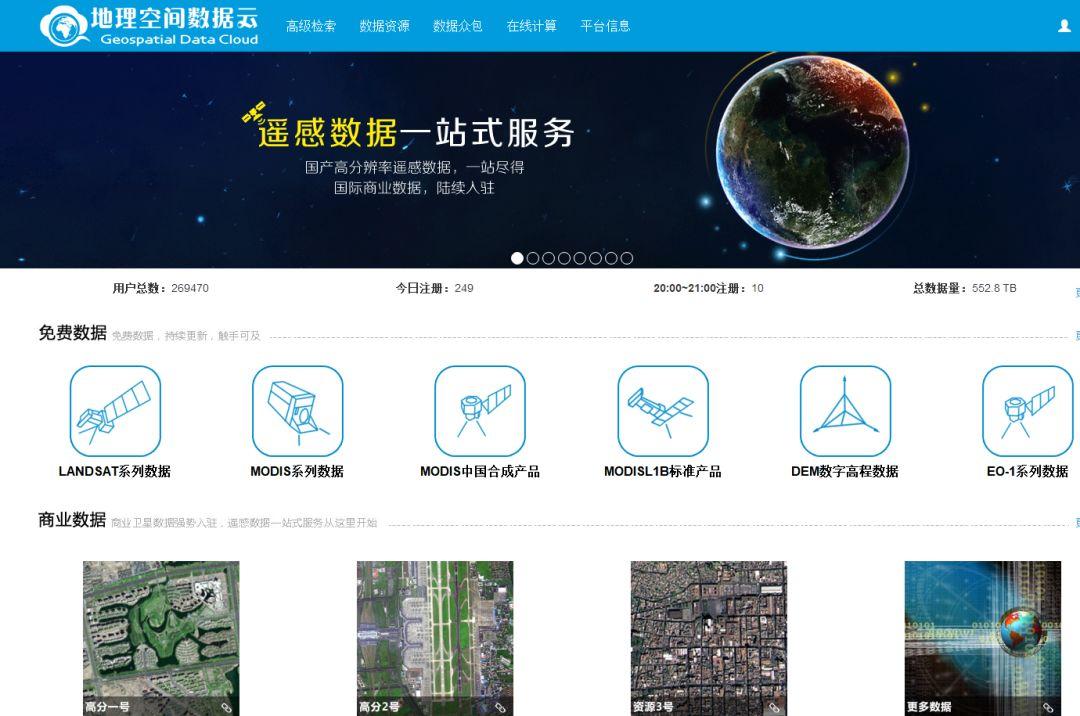1080x716 pixels.
Task: Click link icon on 资源3号 thumbnail
Action: point(774,707)
